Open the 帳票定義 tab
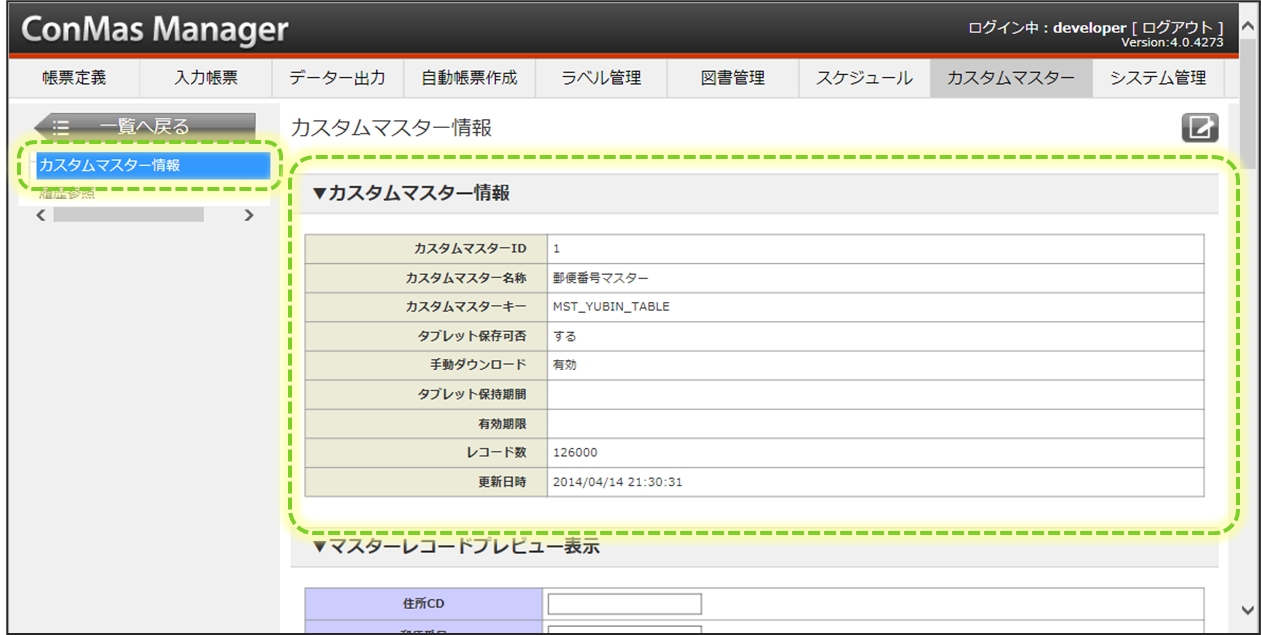1261x635 pixels. pos(74,78)
